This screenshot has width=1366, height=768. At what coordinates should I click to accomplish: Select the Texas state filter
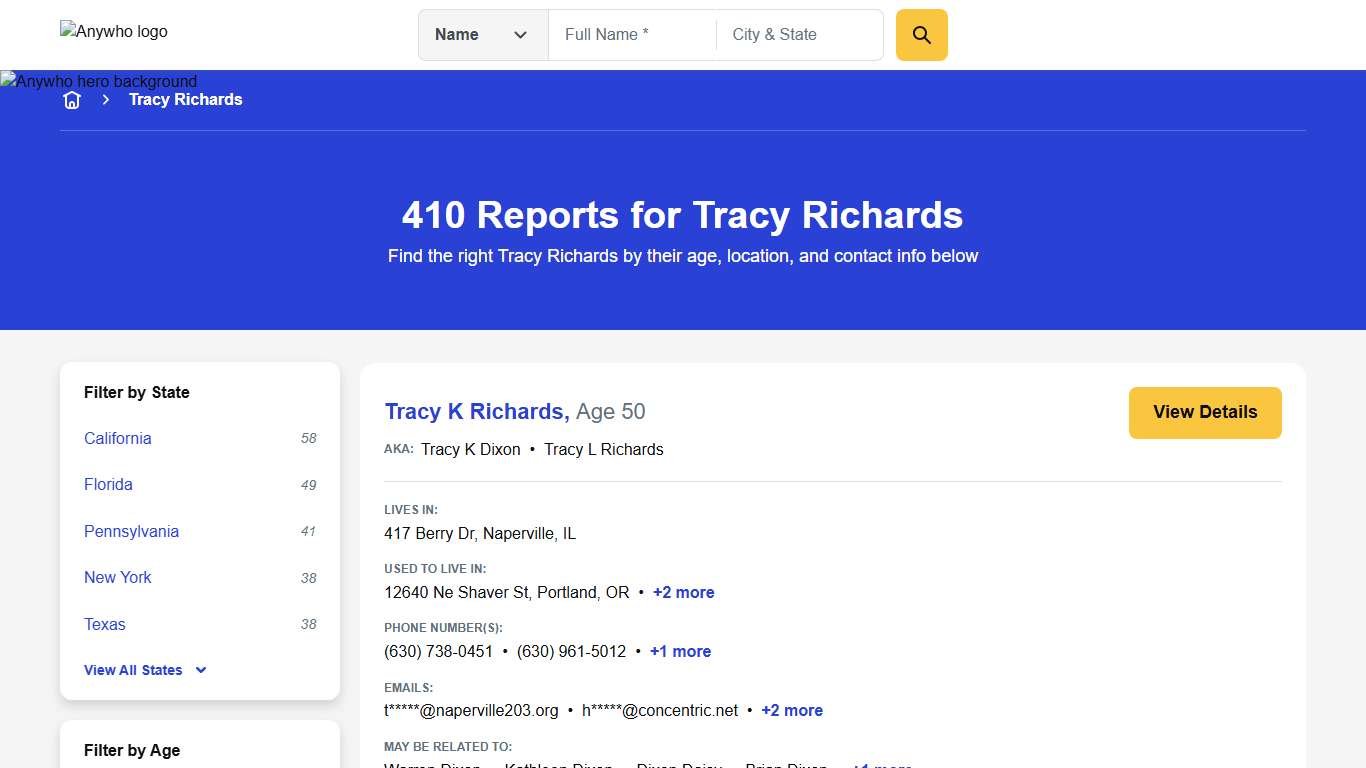[104, 624]
